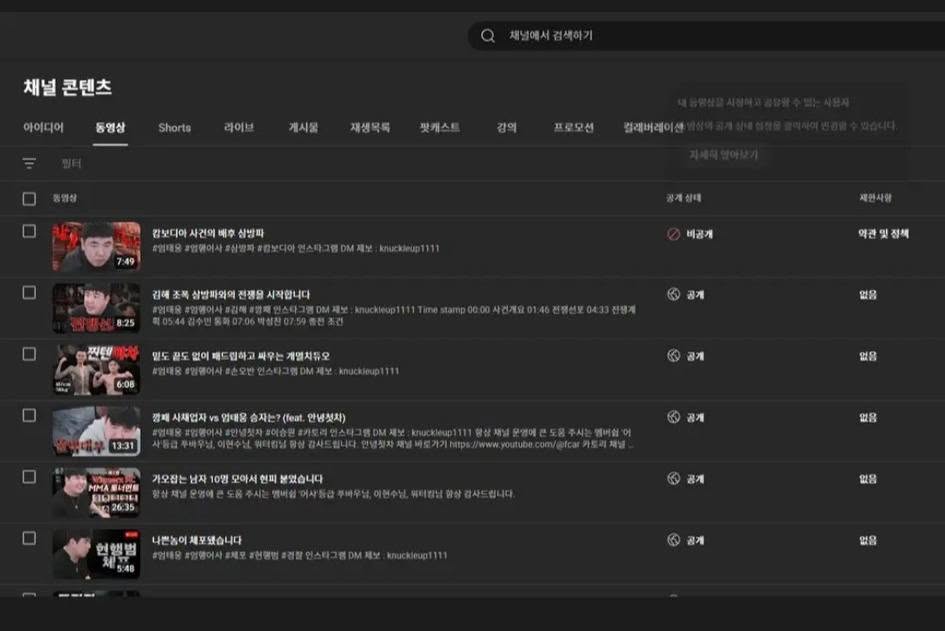The height and width of the screenshot is (631, 945).
Task: Focus the 채널에서 검색하기 search field
Action: point(700,36)
